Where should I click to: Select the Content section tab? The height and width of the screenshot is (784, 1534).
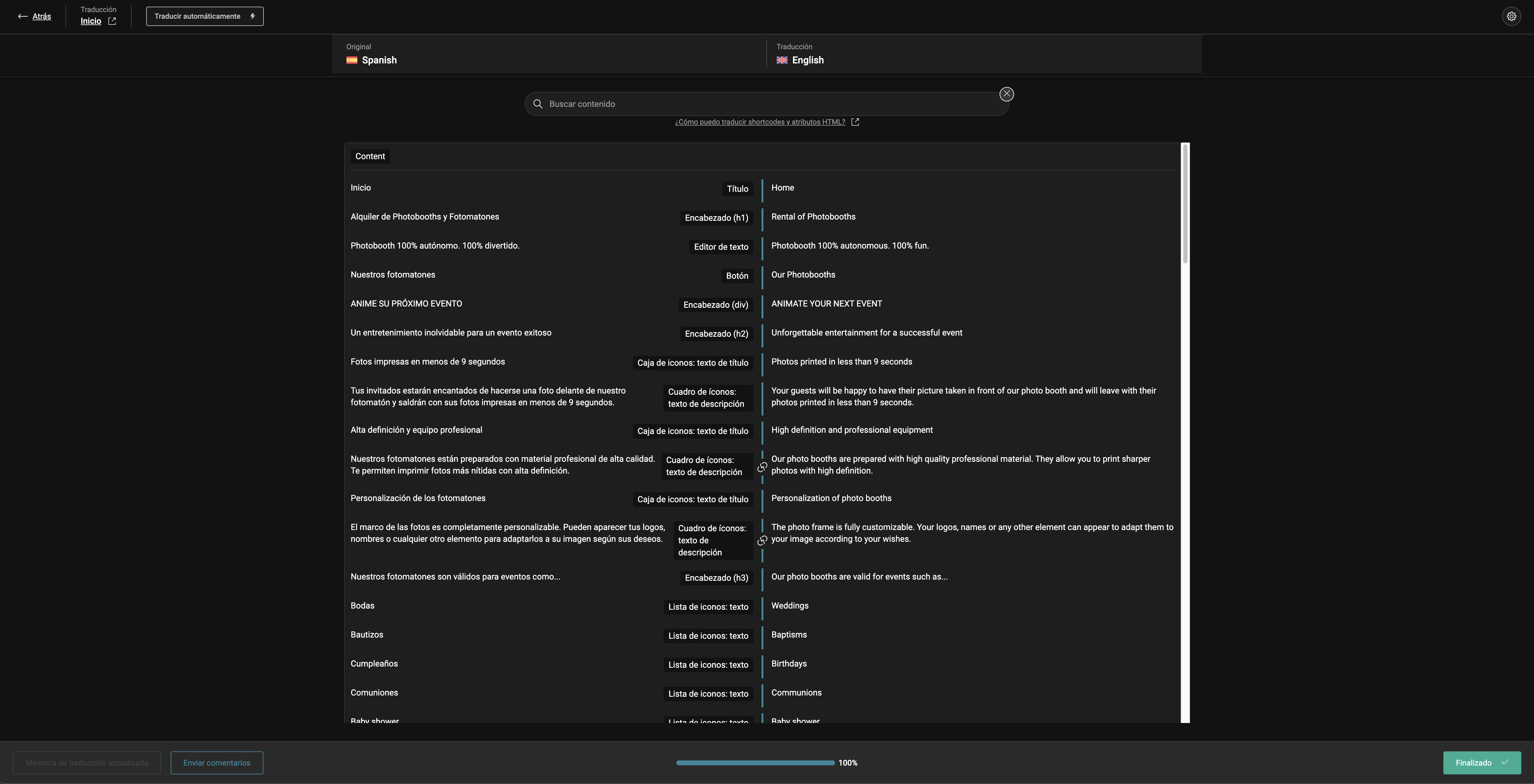click(370, 156)
